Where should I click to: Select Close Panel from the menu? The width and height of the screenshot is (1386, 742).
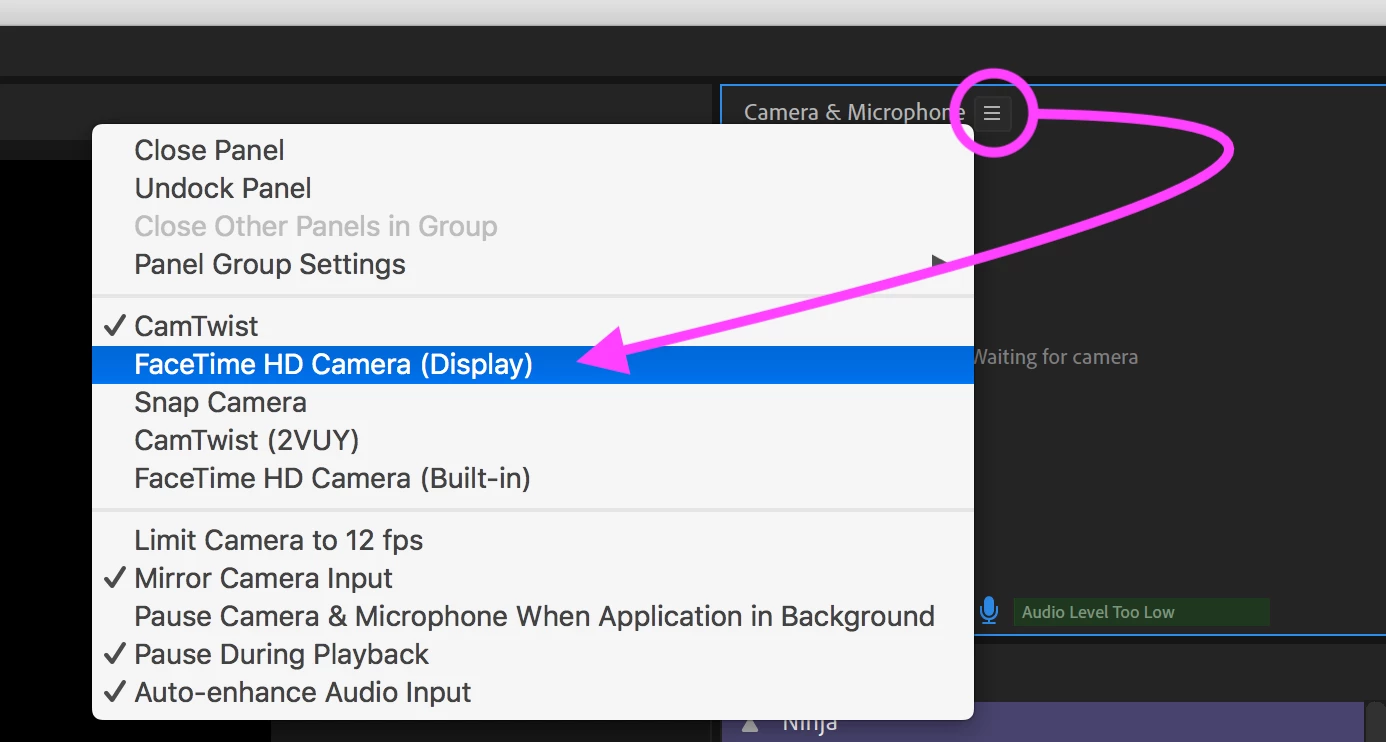click(x=532, y=150)
